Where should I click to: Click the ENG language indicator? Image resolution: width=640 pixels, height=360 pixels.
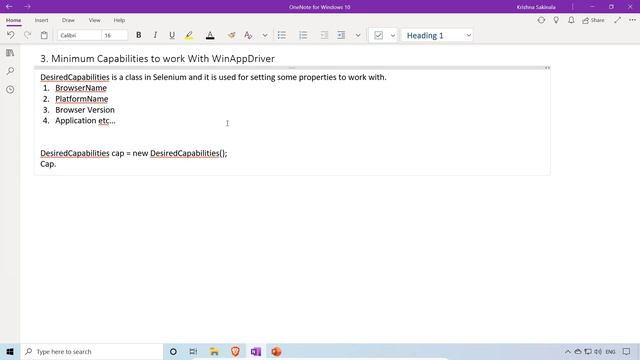point(610,352)
